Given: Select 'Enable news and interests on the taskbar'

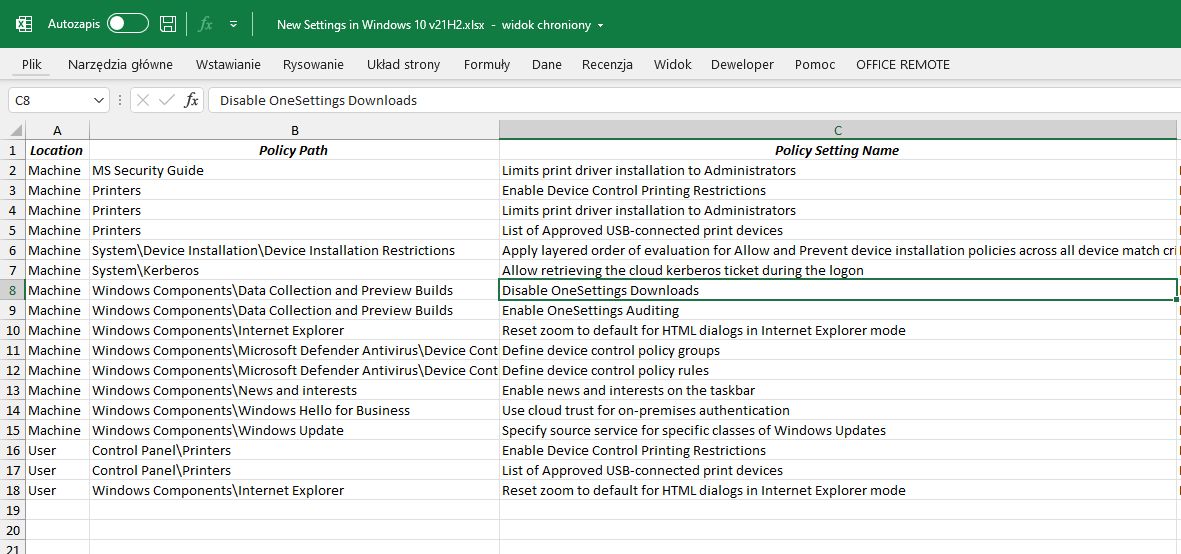Looking at the screenshot, I should point(838,390).
